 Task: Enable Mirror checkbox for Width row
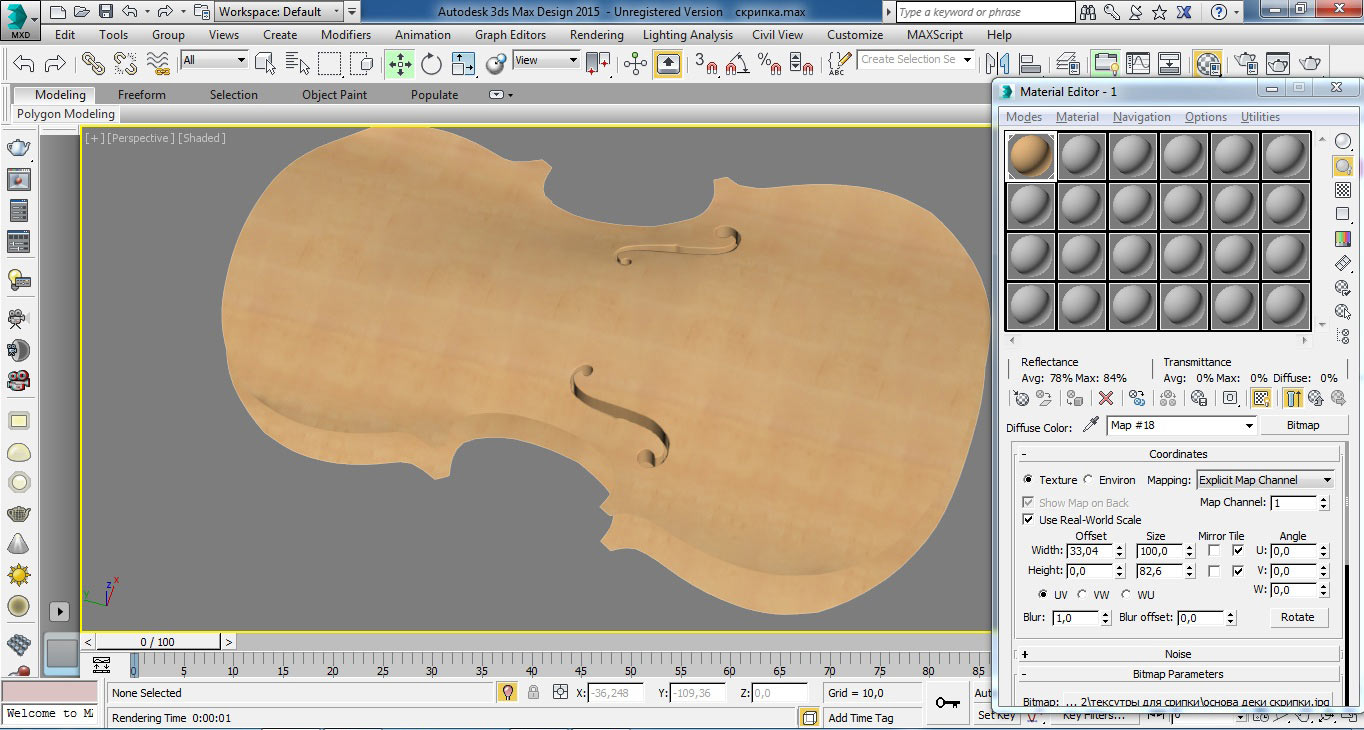coord(1214,551)
